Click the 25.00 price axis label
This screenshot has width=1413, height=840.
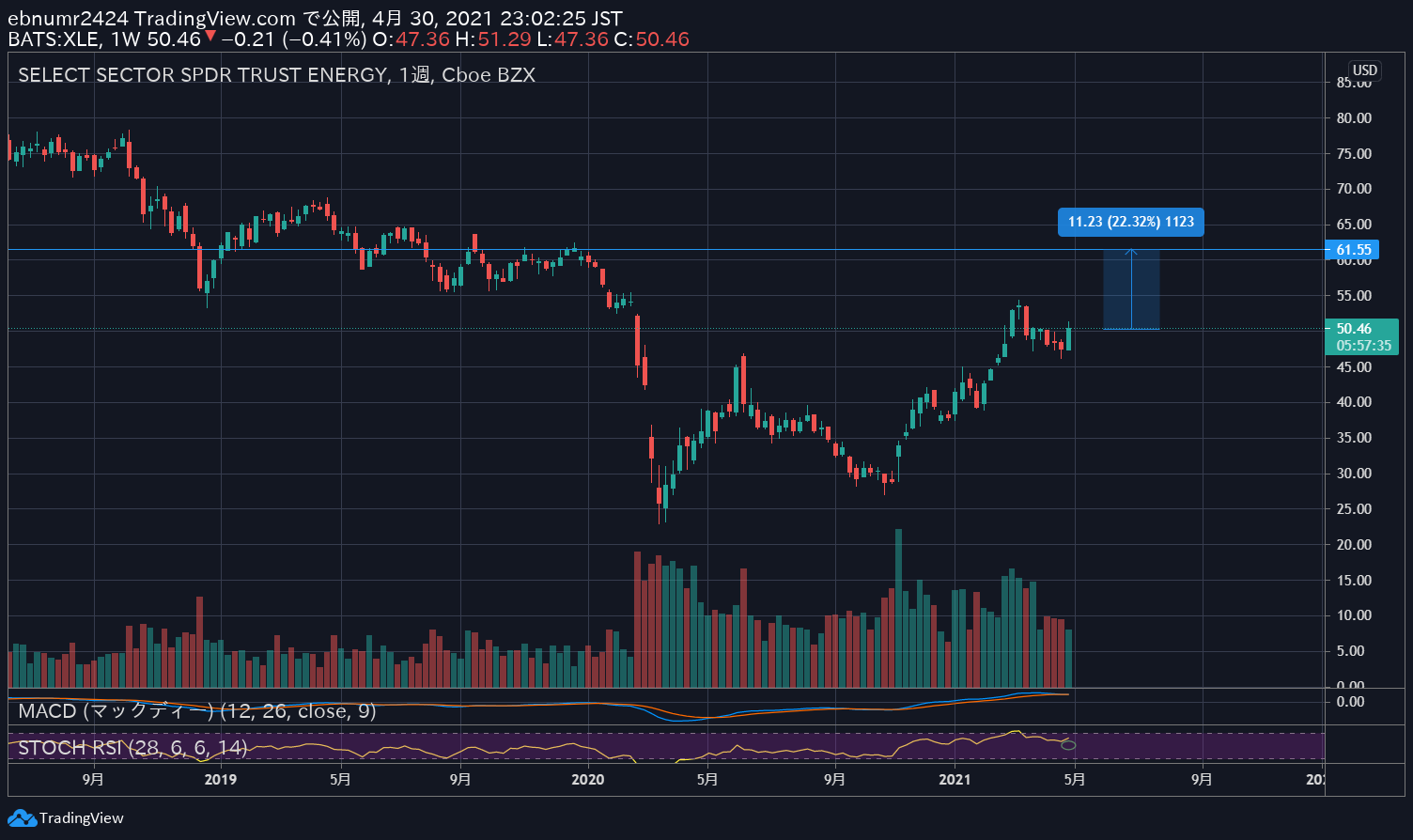coord(1354,509)
